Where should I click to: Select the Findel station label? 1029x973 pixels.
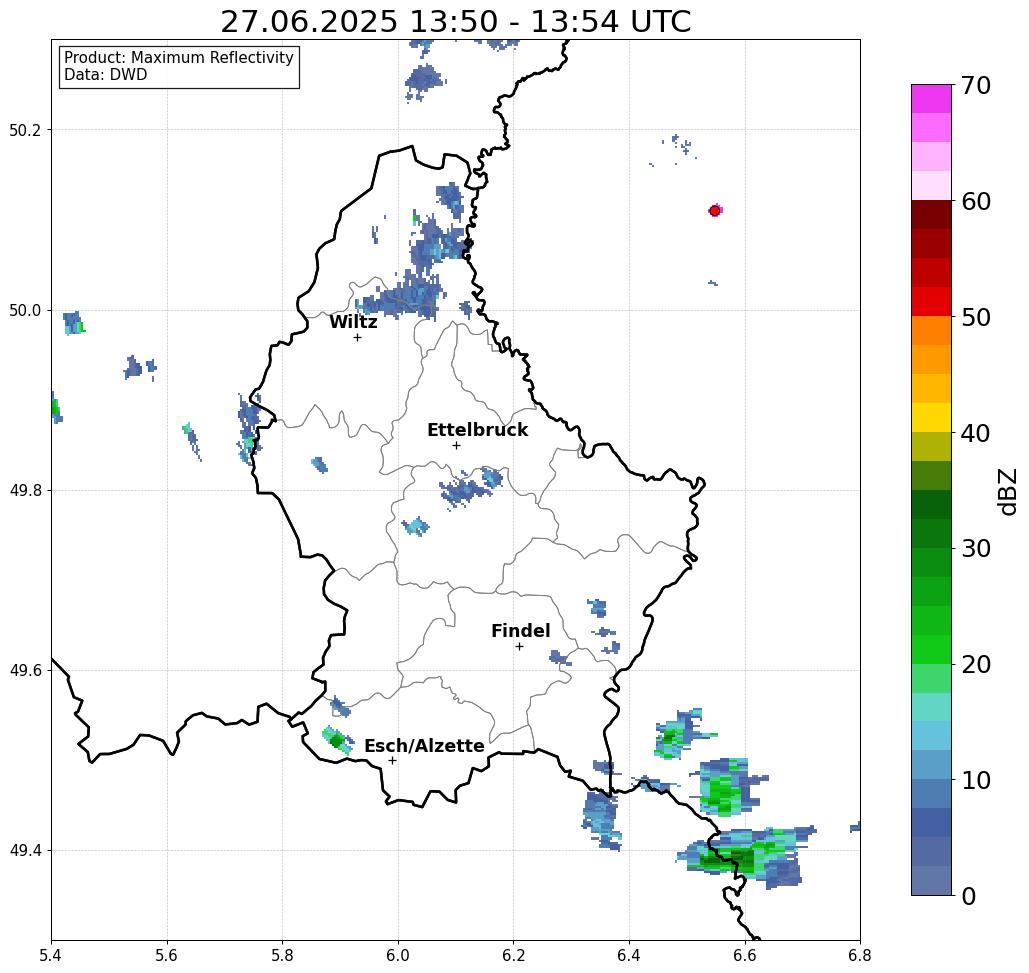click(520, 631)
